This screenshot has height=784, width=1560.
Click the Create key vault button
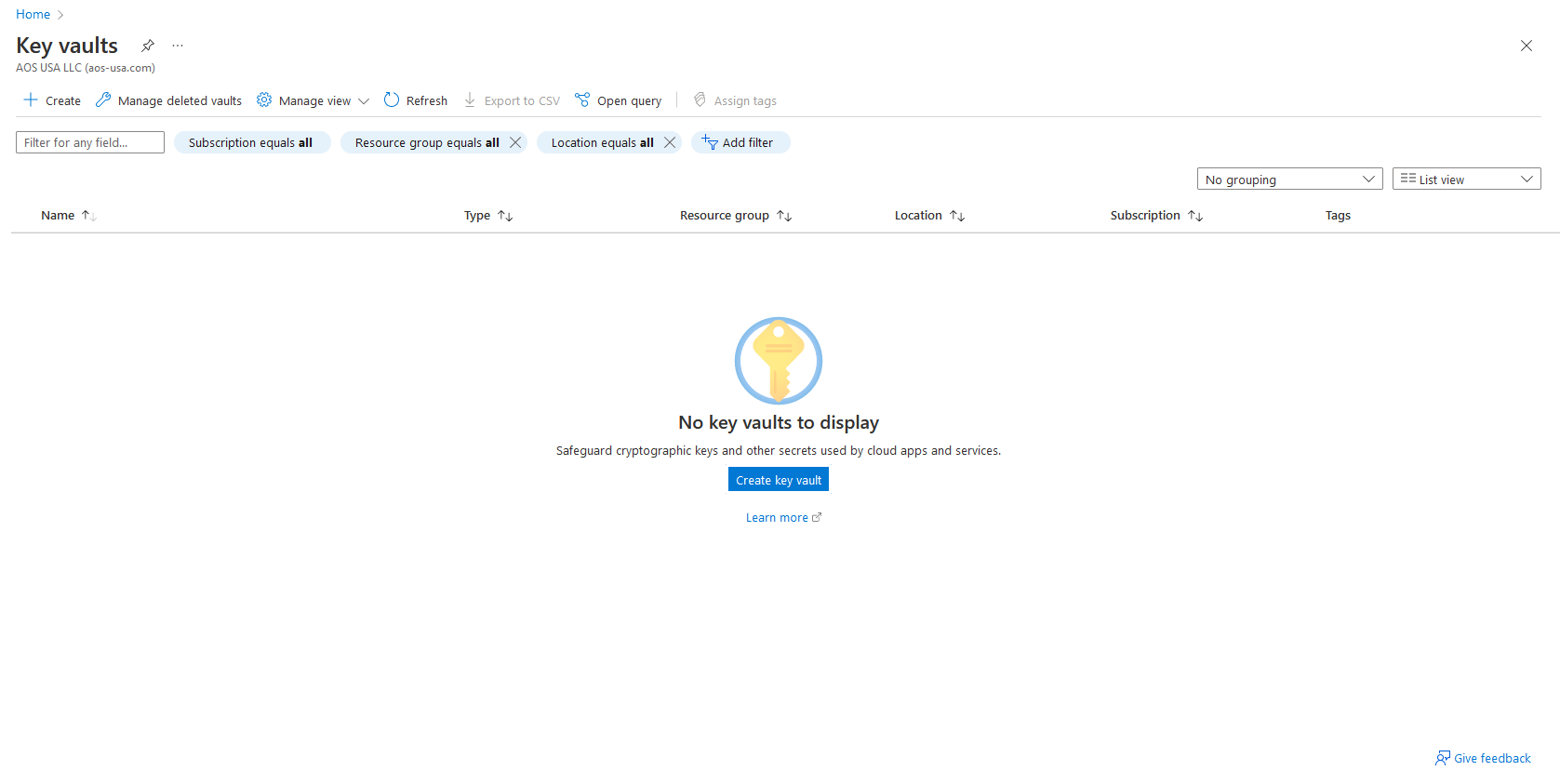pos(779,480)
